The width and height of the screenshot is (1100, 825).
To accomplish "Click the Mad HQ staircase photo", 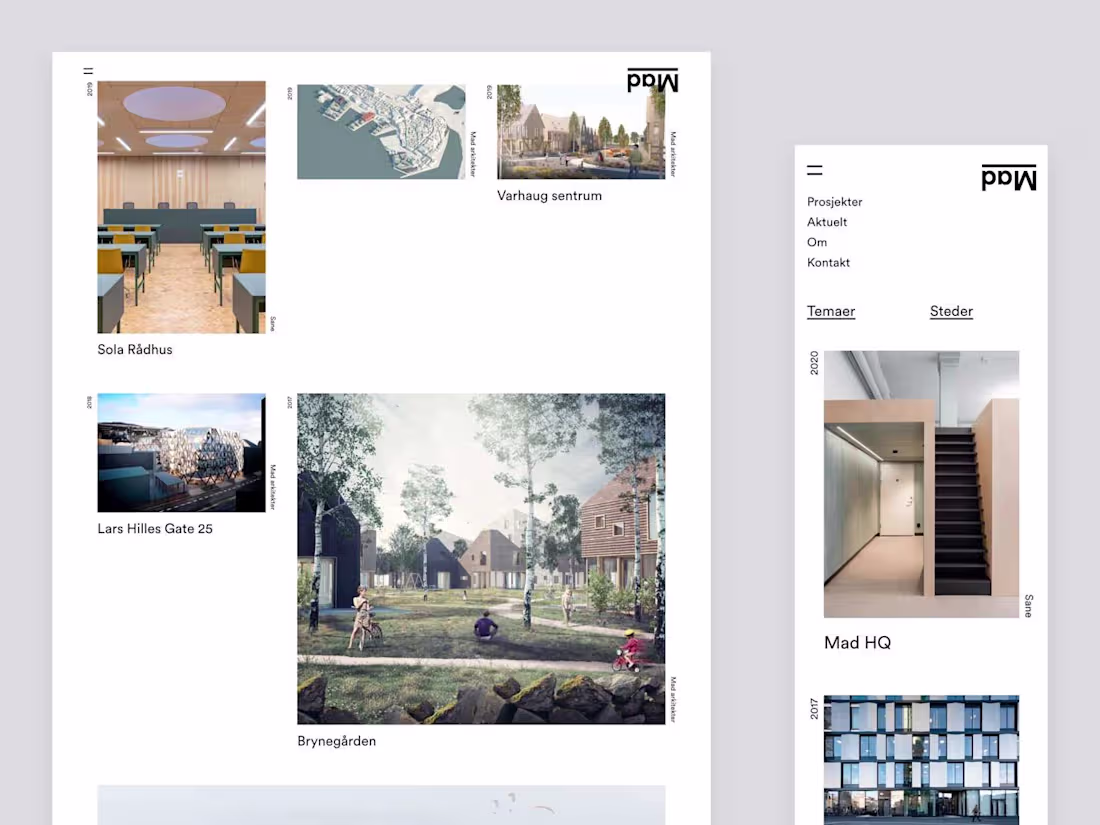I will (x=921, y=483).
